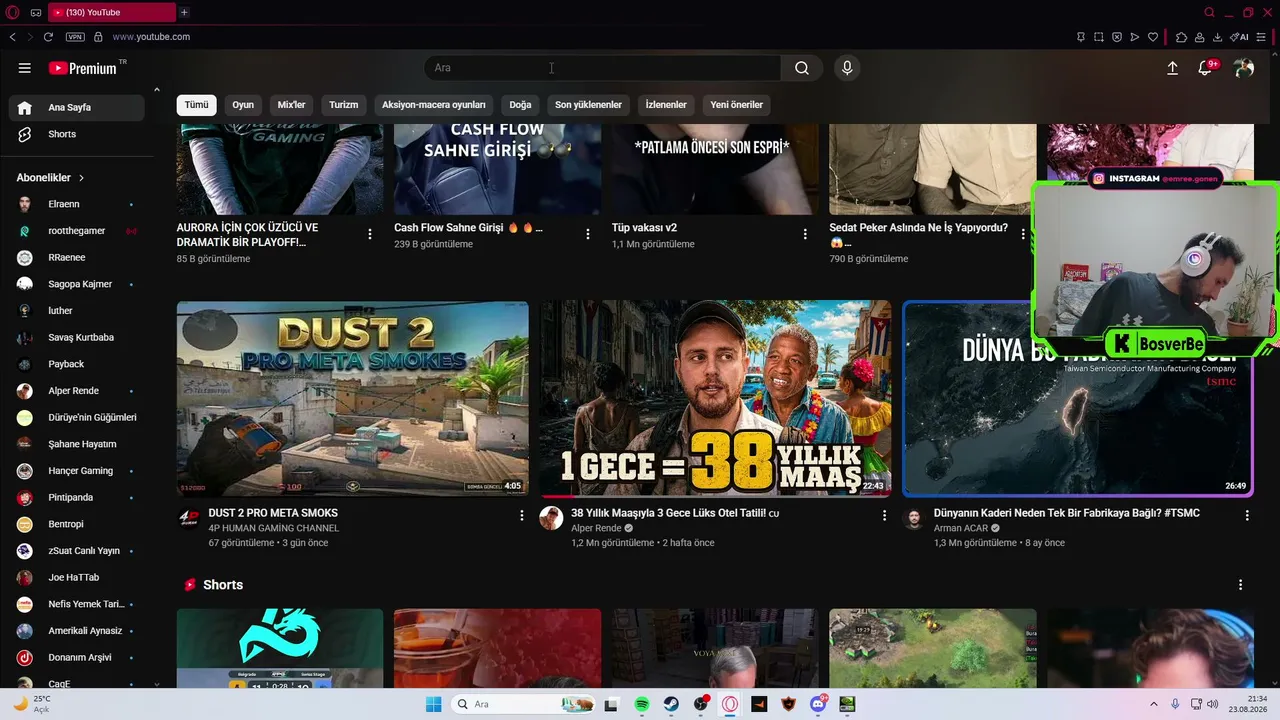
Task: Open the browser tab search magnifier
Action: click(x=1210, y=12)
